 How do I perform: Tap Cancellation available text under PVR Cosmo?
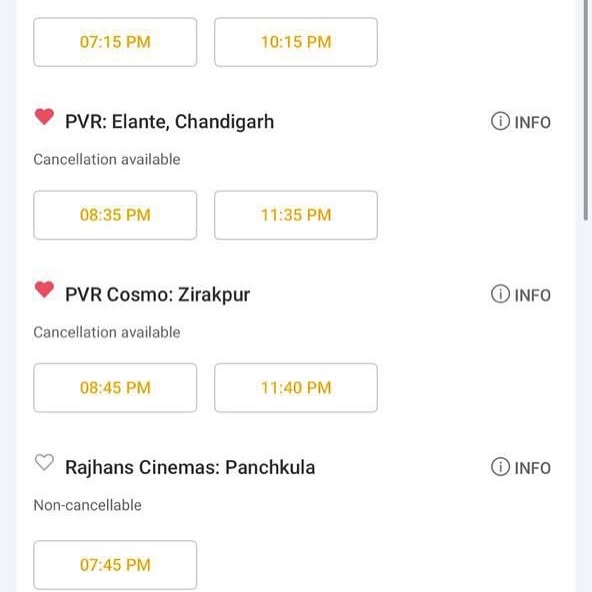(x=107, y=333)
